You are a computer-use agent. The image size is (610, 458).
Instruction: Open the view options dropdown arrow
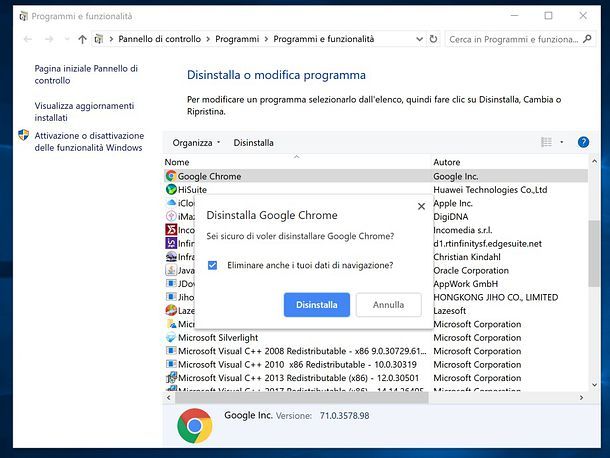(x=561, y=142)
